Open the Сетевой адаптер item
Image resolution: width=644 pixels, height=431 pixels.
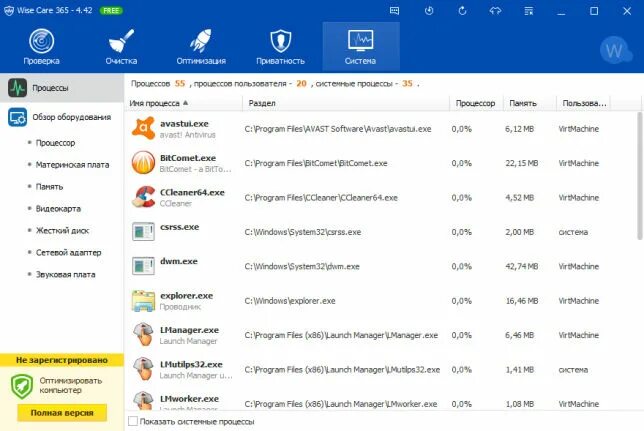click(x=68, y=252)
